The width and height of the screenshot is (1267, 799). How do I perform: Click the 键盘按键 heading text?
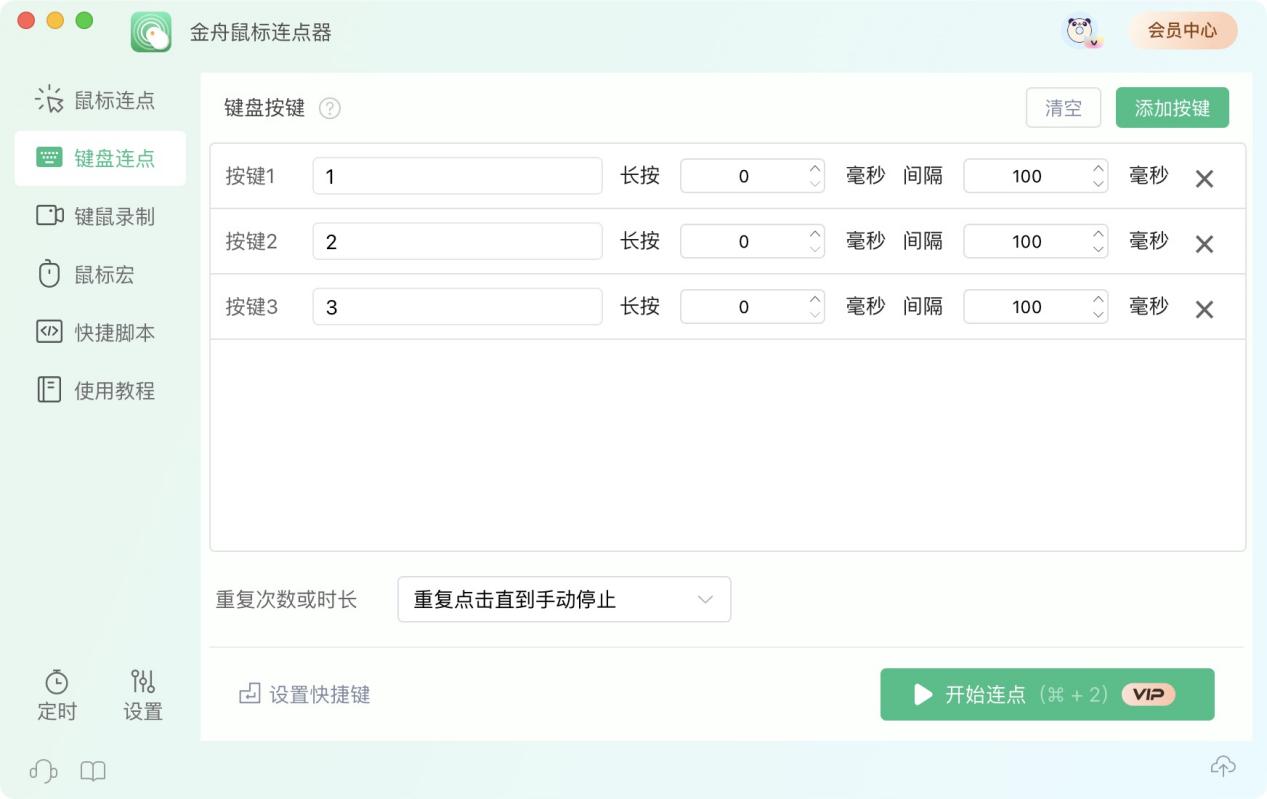coord(264,108)
